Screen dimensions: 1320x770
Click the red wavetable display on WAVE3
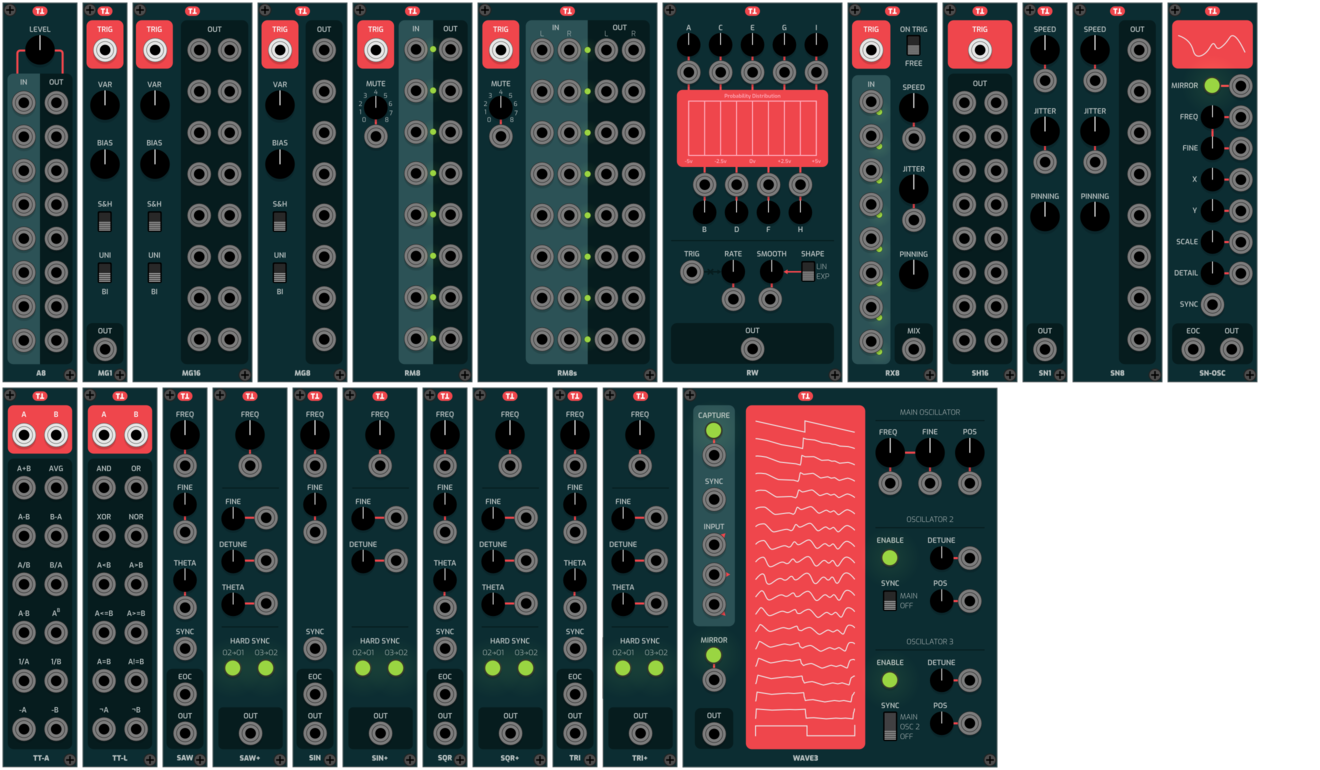coord(805,577)
